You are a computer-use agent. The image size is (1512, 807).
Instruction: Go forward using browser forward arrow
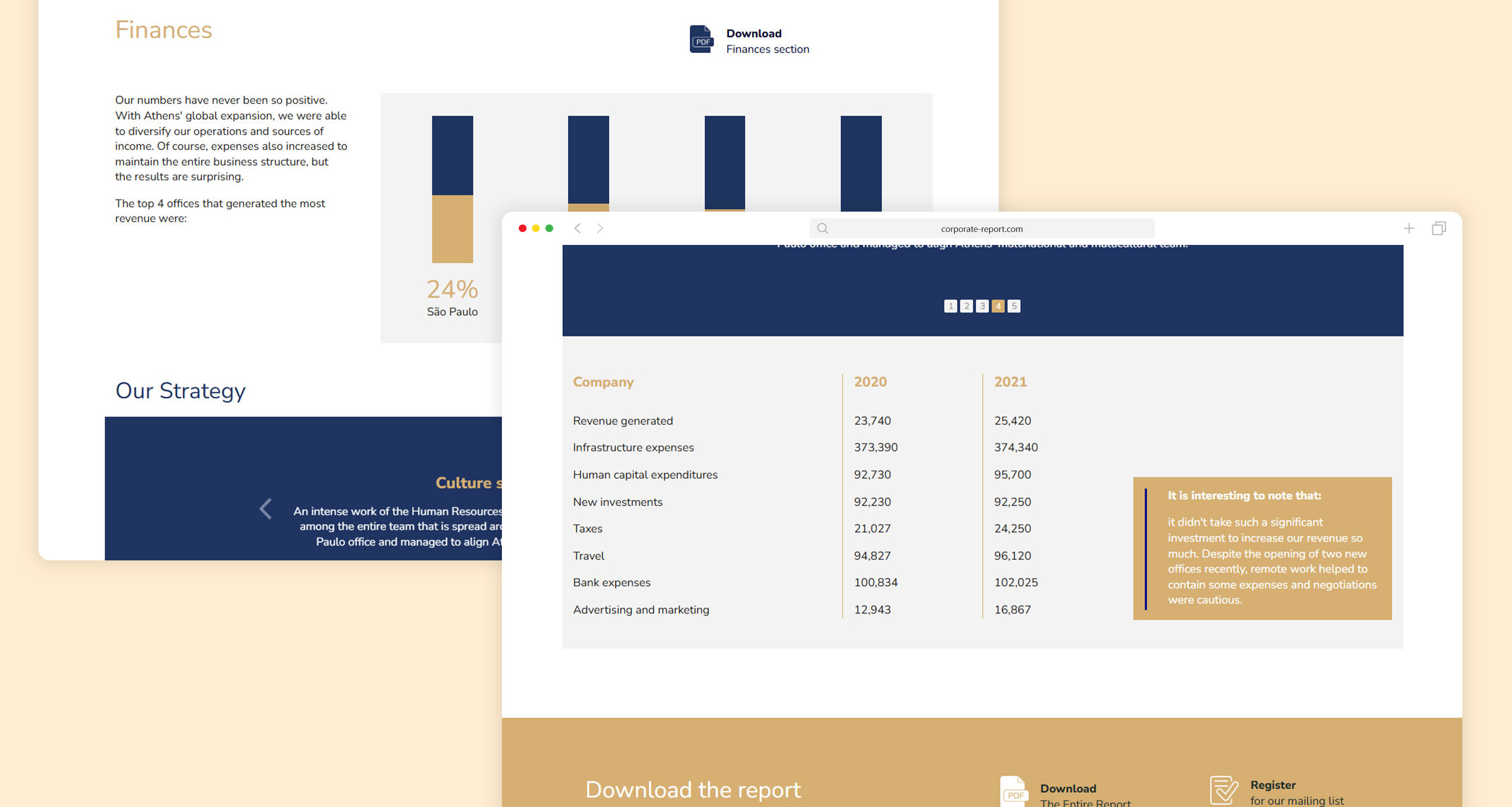(x=599, y=228)
